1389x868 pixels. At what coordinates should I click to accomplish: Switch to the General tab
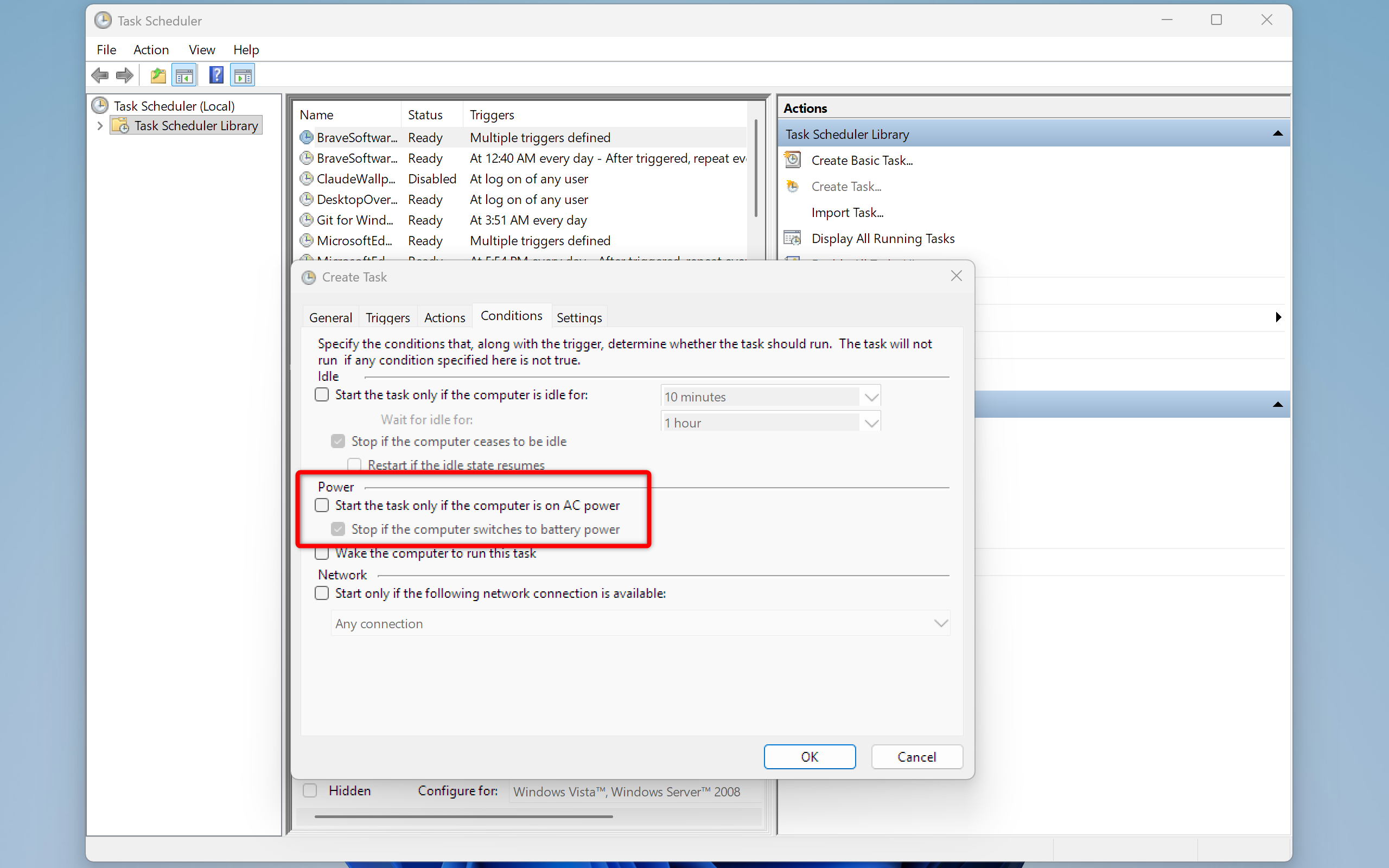(x=330, y=317)
